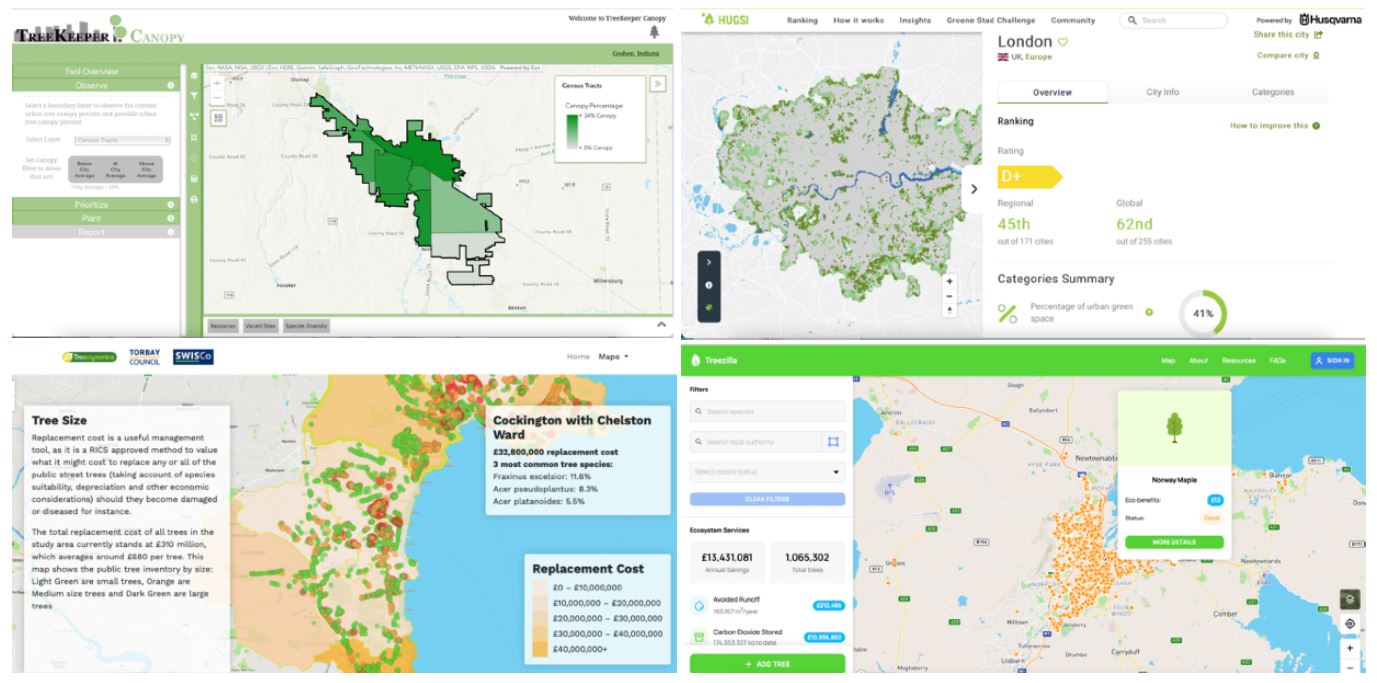Open Ranking in the HUGSI navigation
The image size is (1377, 683).
coord(803,20)
